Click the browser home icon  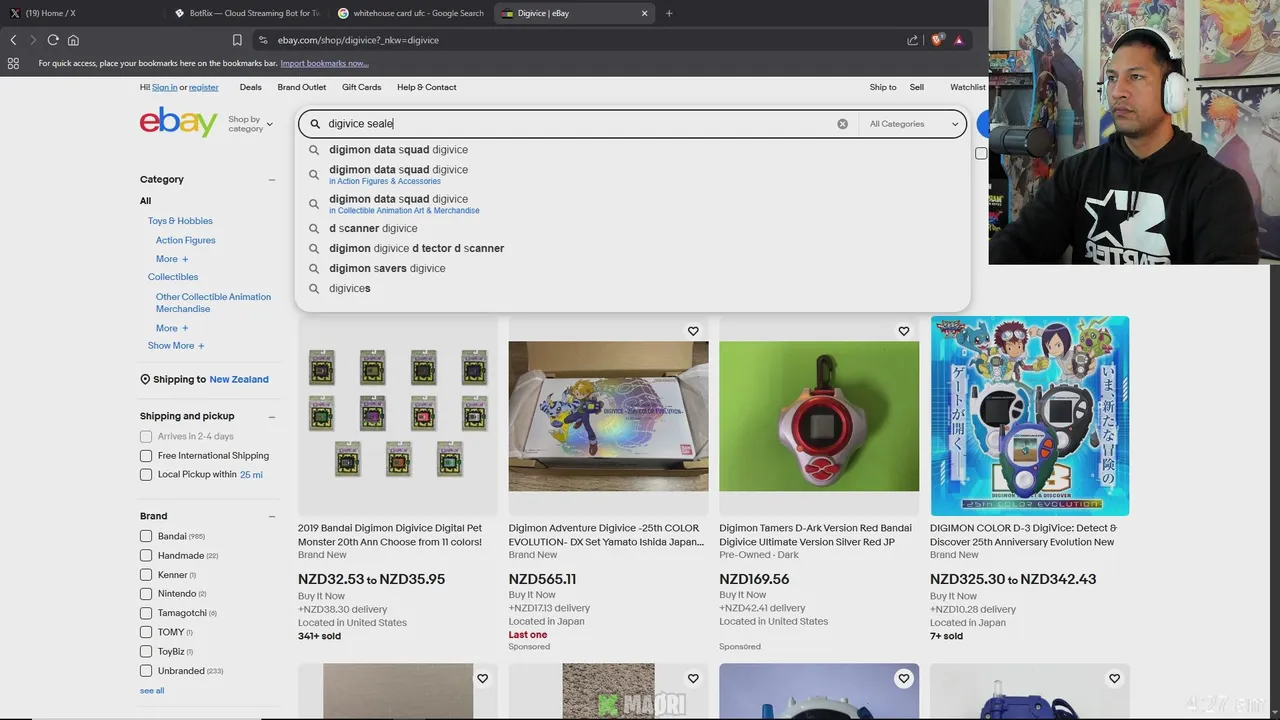(x=73, y=40)
